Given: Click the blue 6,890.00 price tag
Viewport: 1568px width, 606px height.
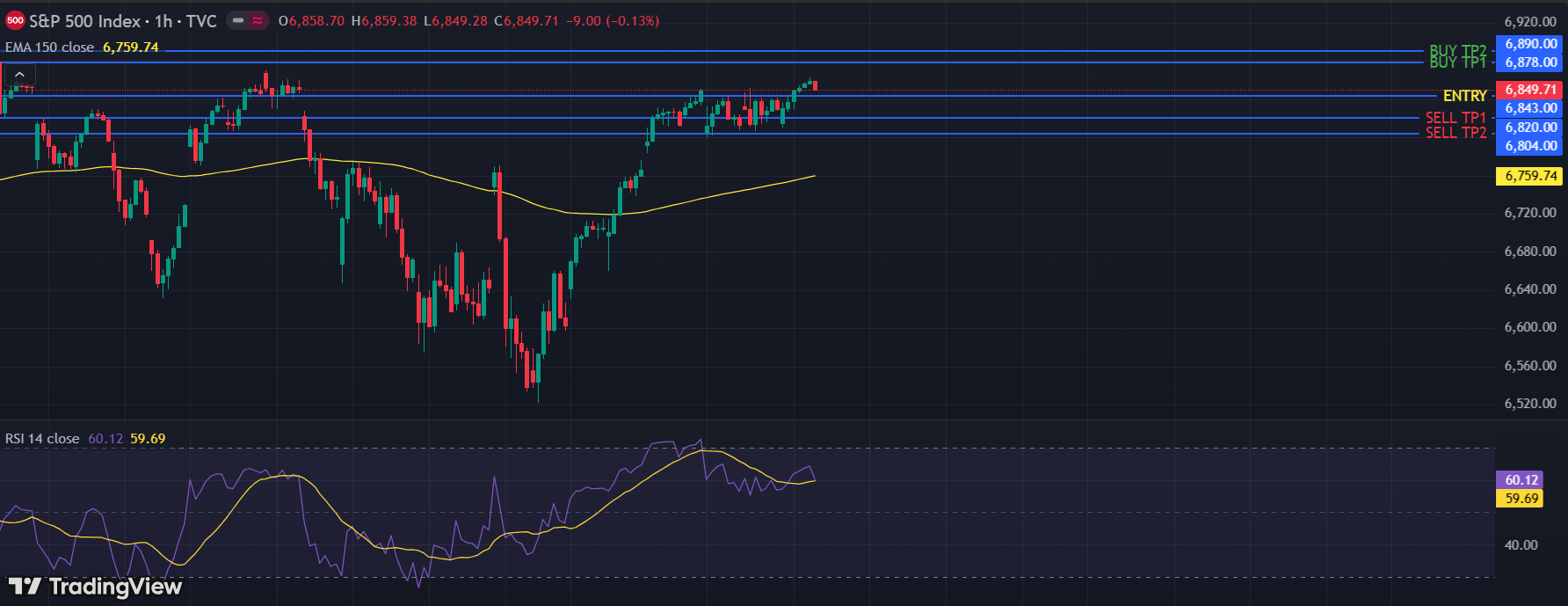Looking at the screenshot, I should coord(1530,44).
